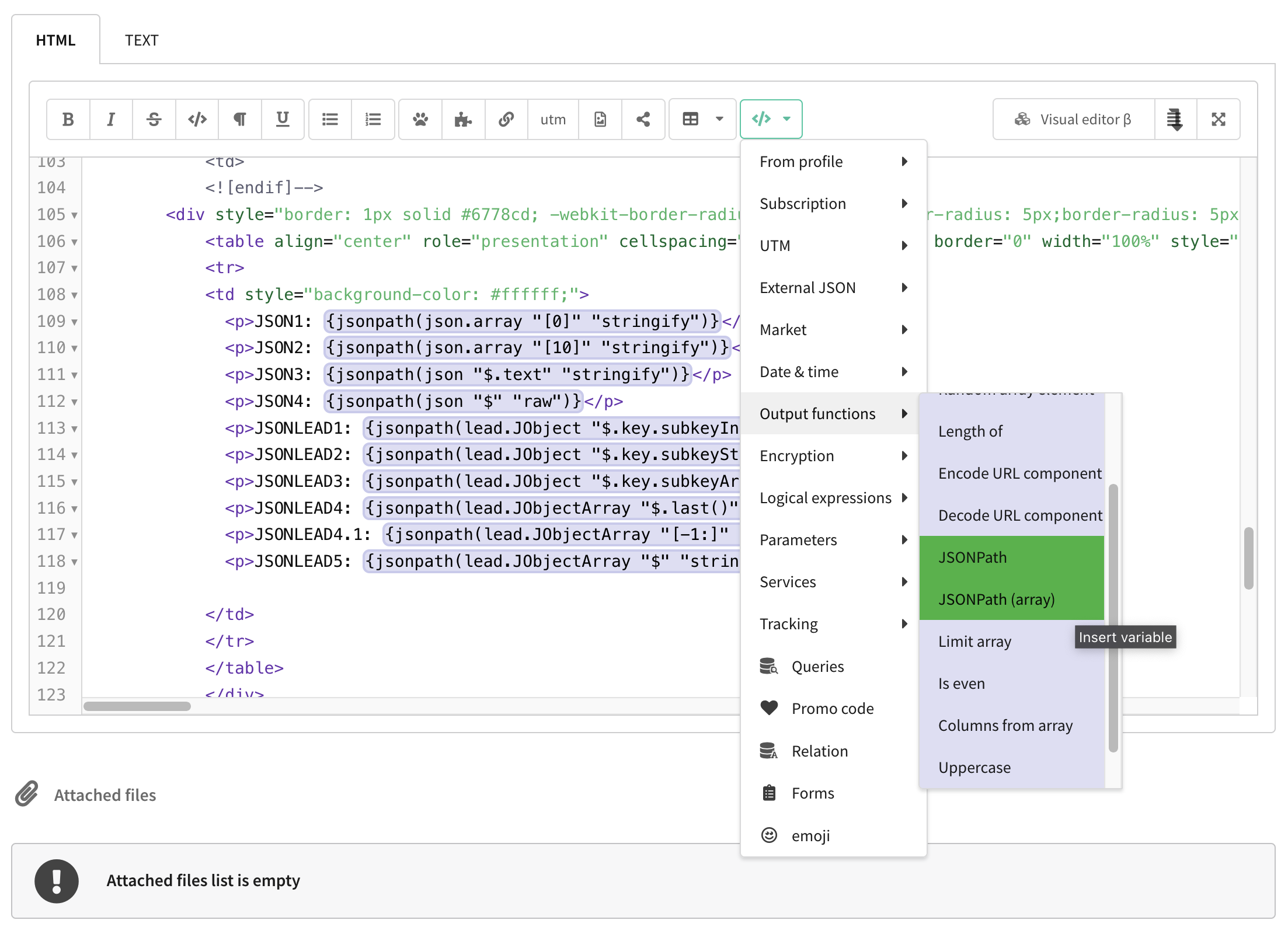
Task: Insert a hyperlink
Action: pos(506,120)
